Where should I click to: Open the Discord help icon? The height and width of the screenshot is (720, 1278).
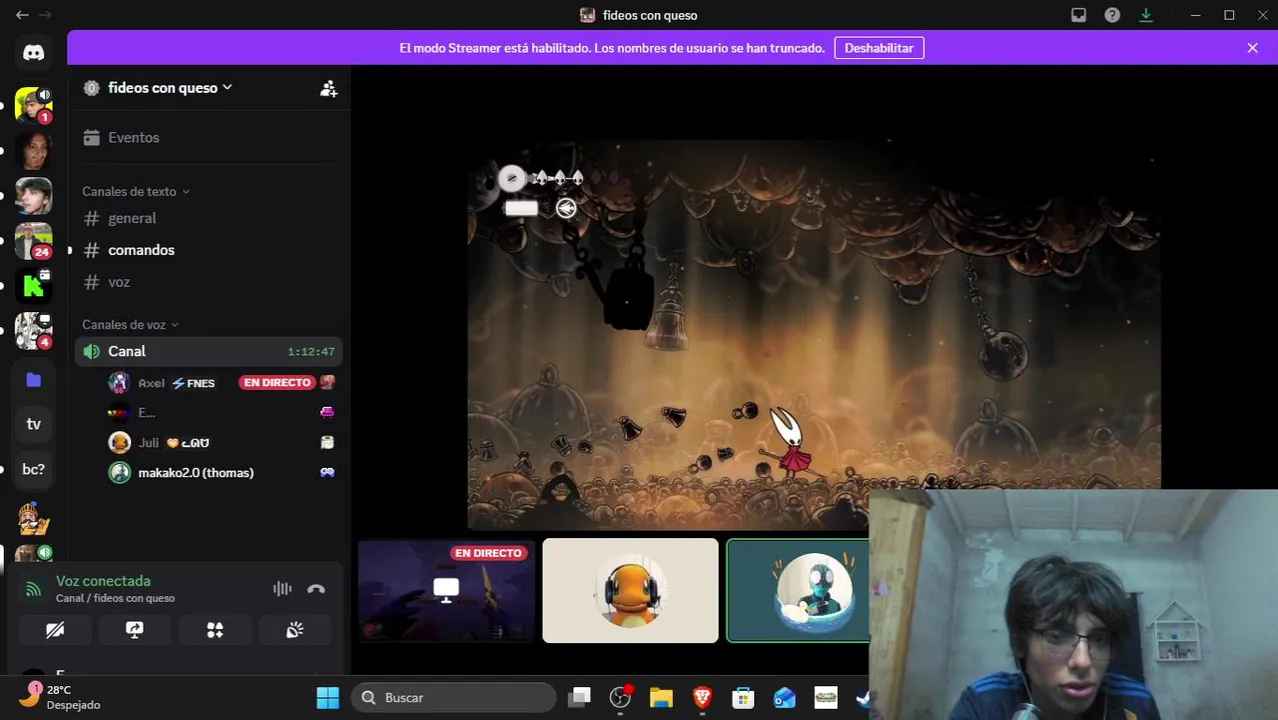tap(1112, 15)
